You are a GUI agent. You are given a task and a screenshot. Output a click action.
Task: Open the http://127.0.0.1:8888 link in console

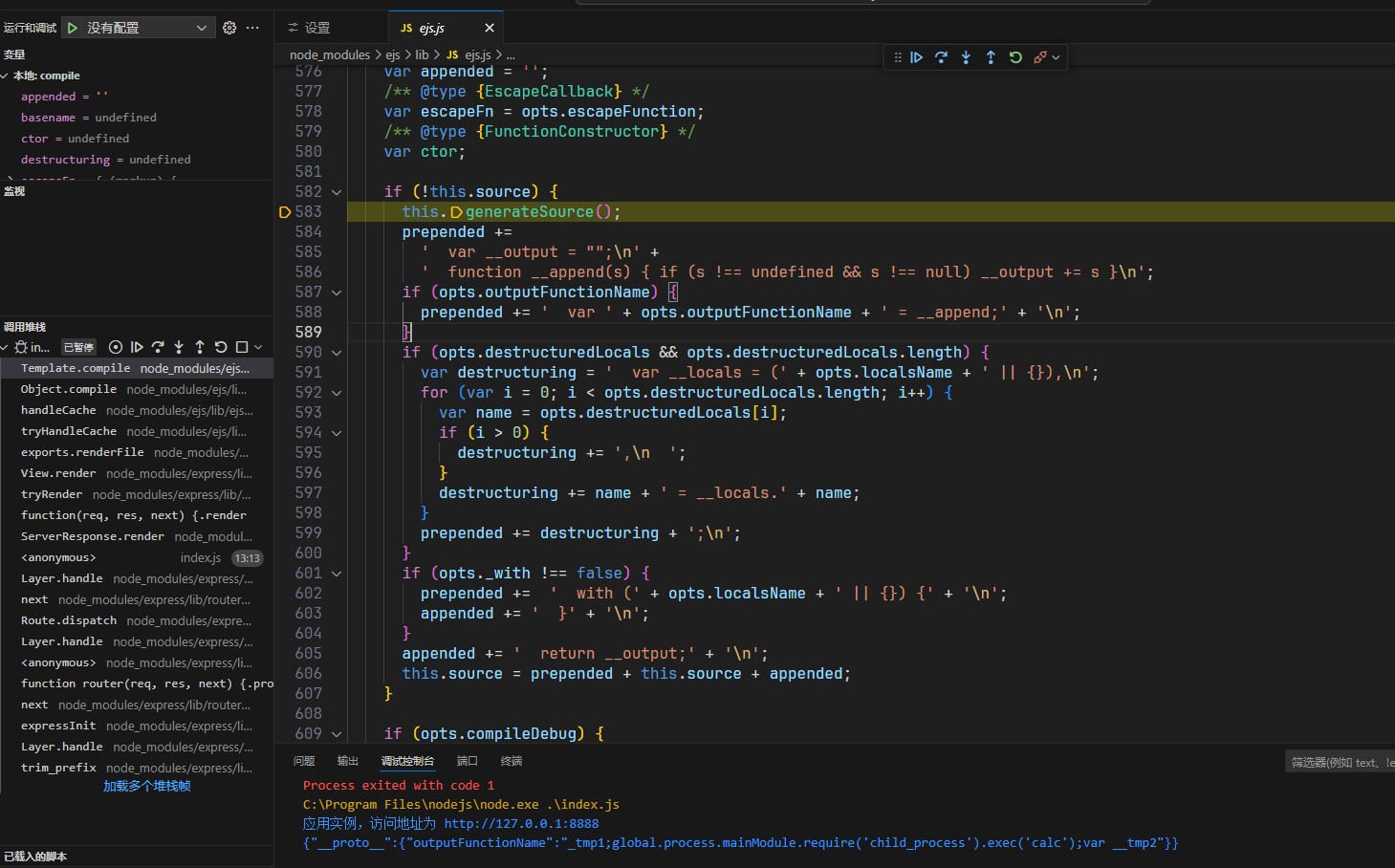521,823
